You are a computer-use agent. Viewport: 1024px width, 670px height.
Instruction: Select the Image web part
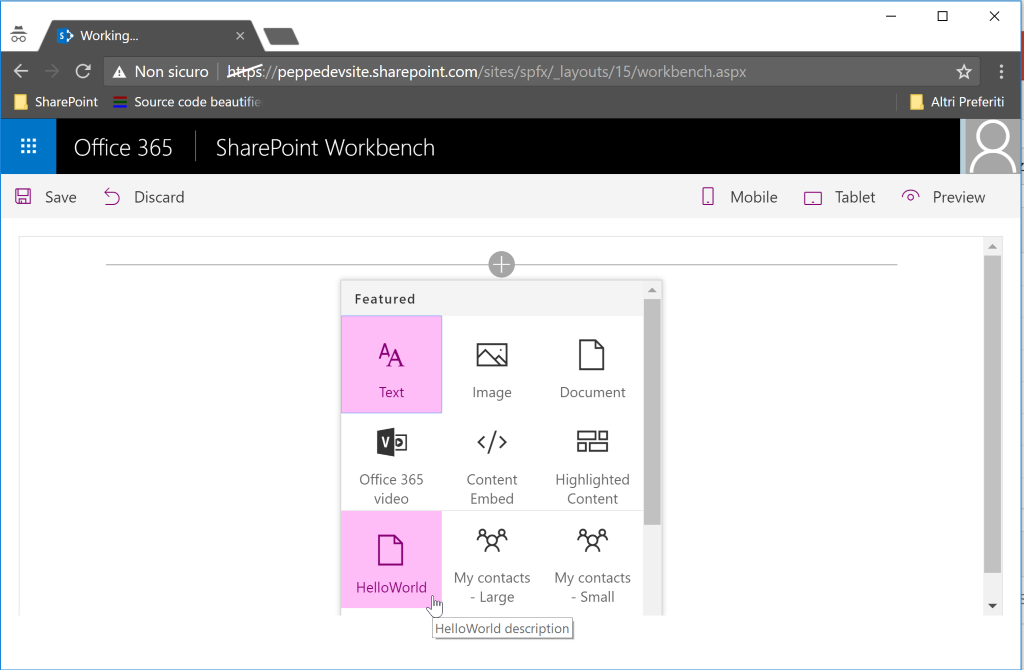point(492,364)
